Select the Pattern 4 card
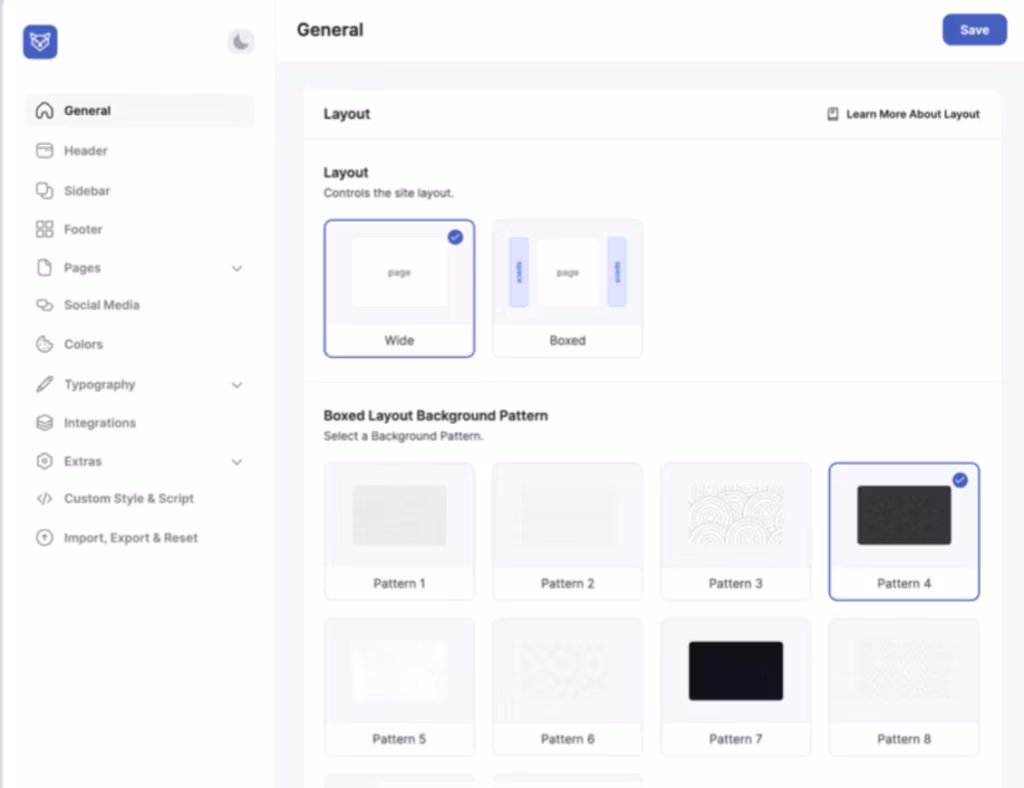 coord(904,531)
